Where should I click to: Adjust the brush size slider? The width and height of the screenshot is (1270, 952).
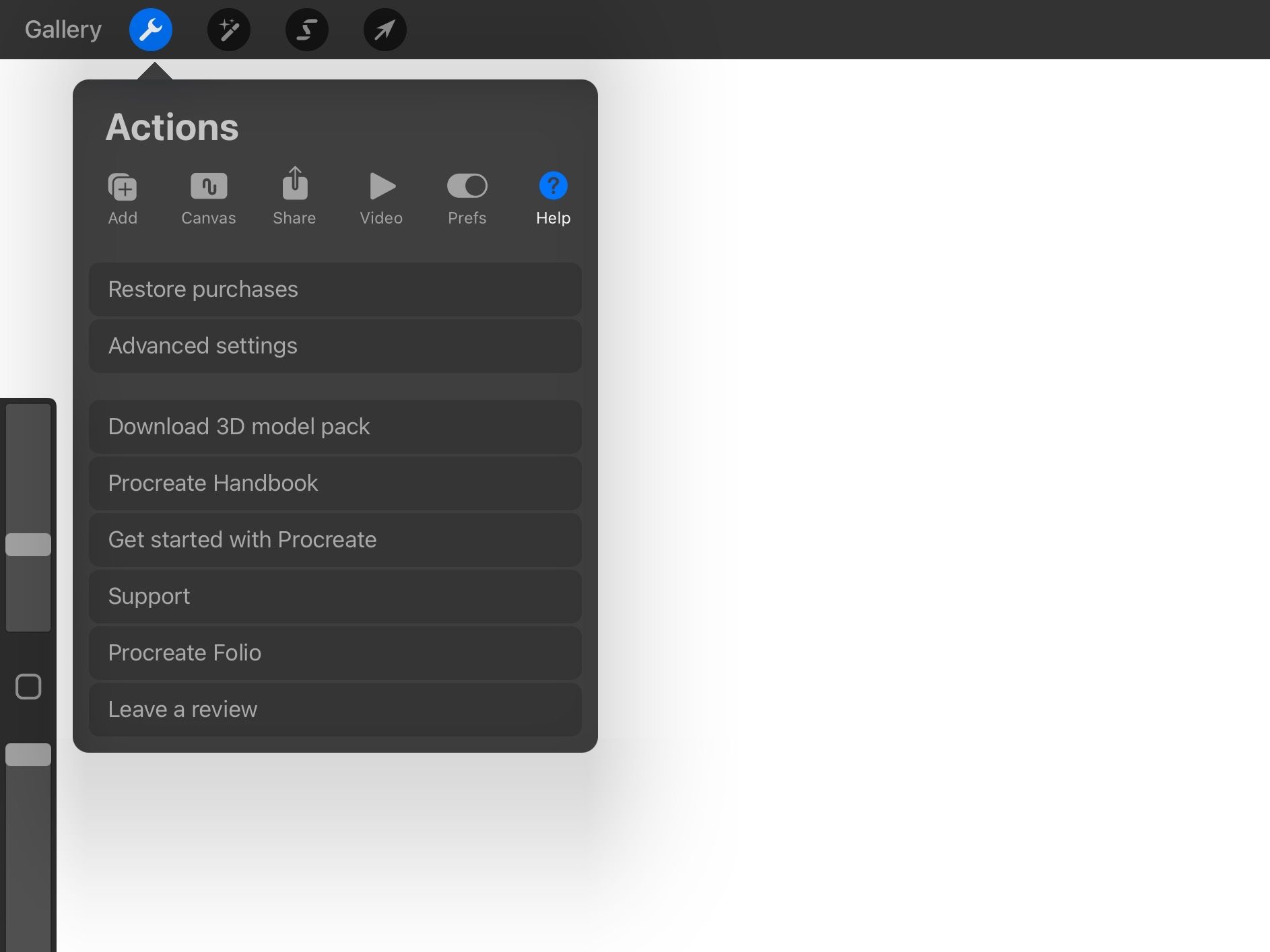tap(28, 544)
